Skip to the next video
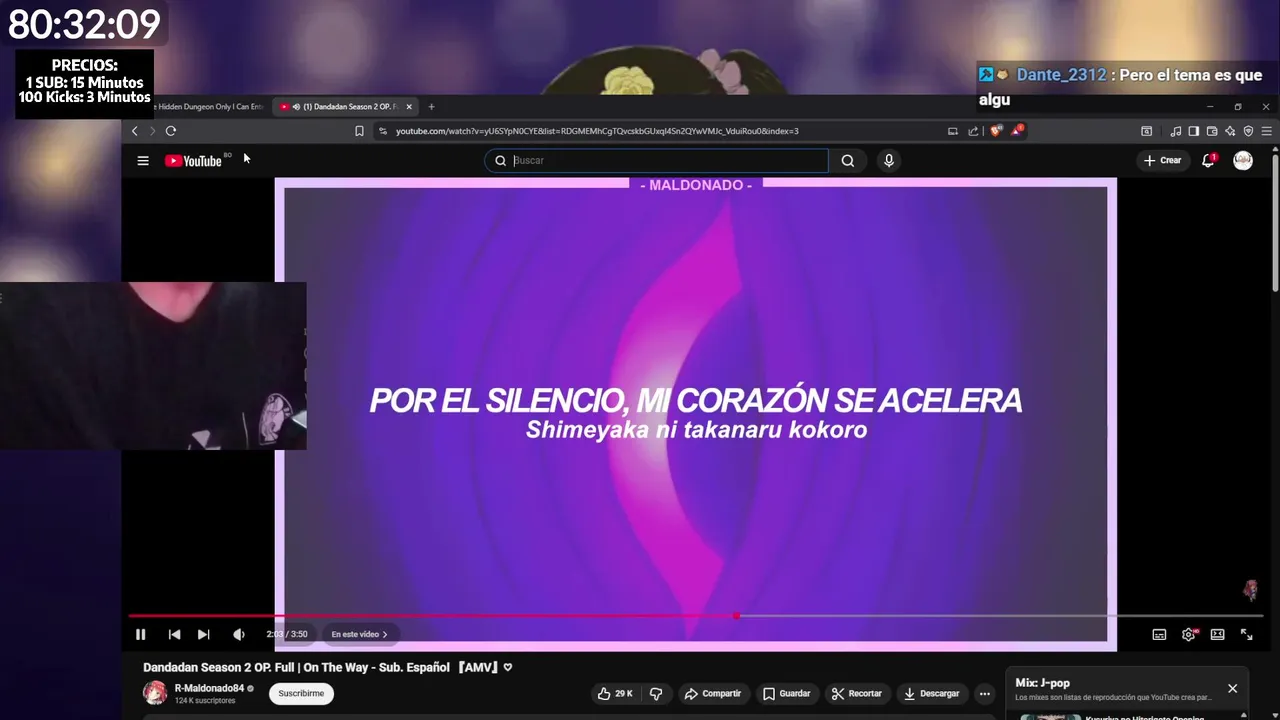The width and height of the screenshot is (1280, 720). click(204, 634)
